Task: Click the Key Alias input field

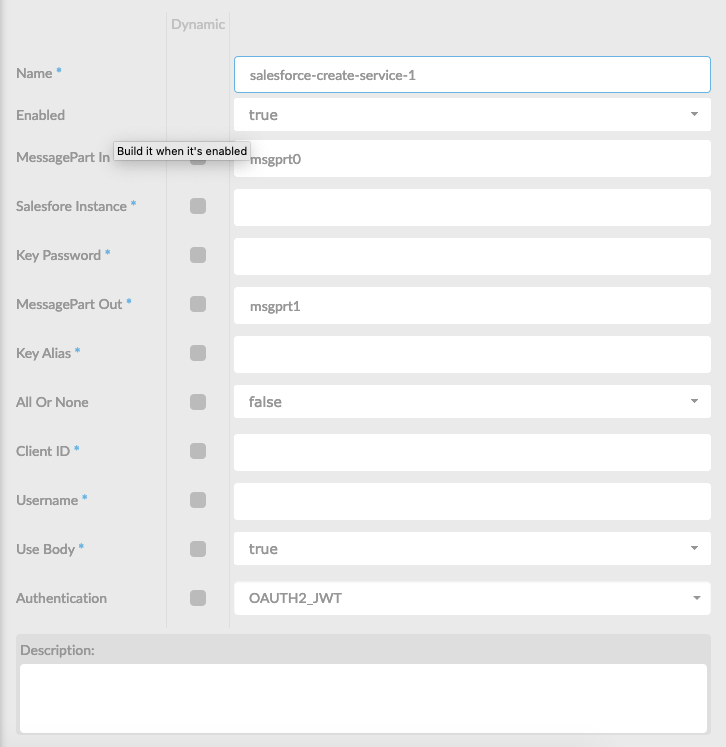Action: click(x=472, y=355)
